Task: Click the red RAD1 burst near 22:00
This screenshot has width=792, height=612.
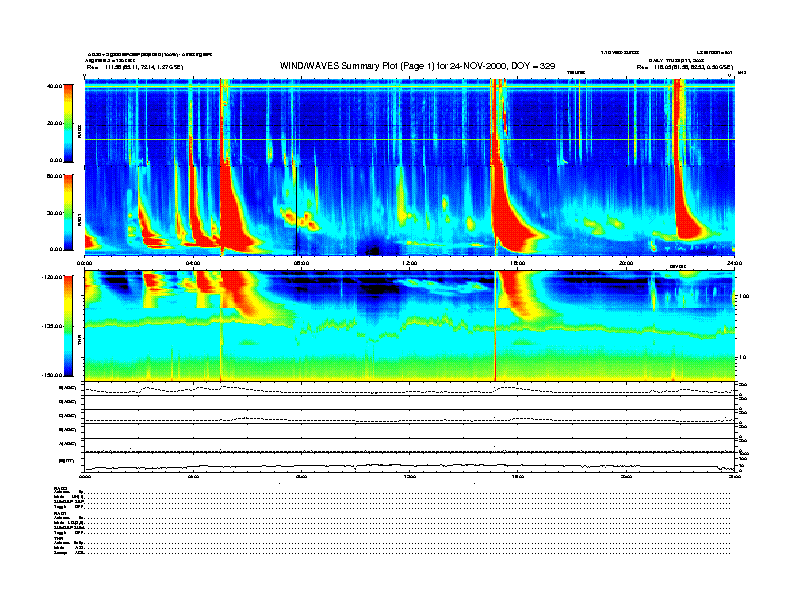Action: pyautogui.click(x=686, y=217)
